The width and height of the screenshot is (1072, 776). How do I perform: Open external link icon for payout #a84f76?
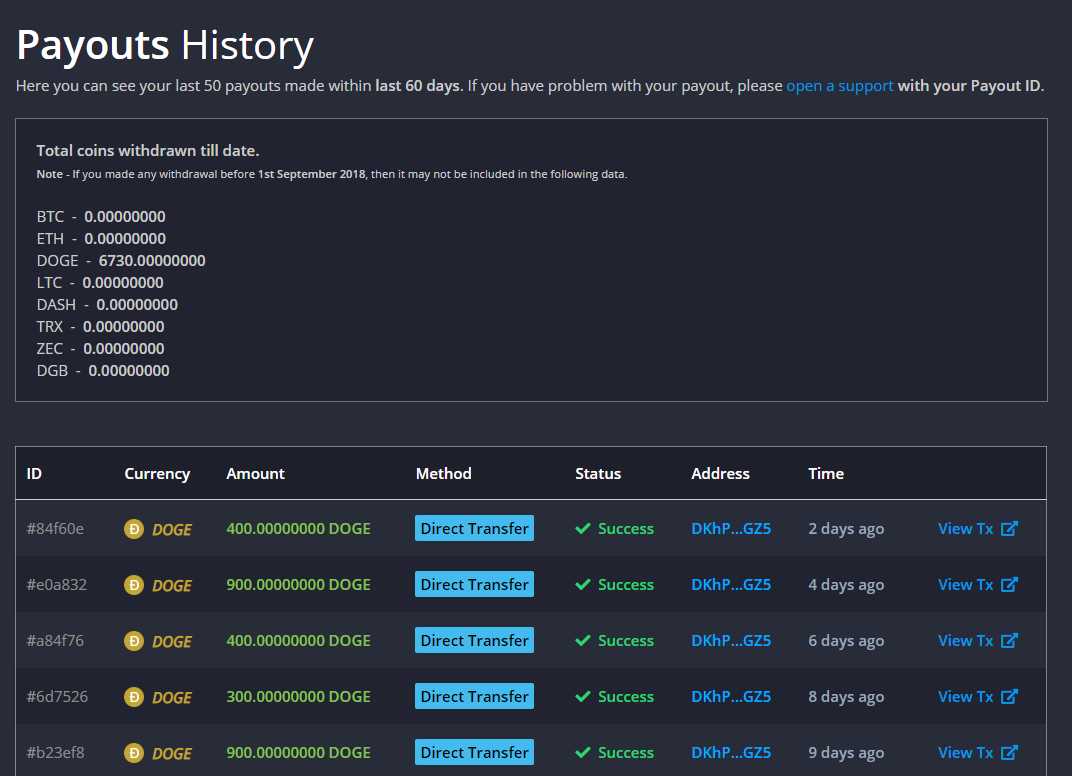tap(1010, 641)
